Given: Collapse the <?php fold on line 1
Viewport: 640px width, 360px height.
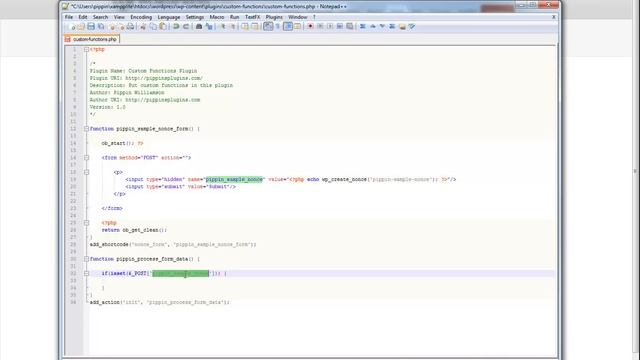Looking at the screenshot, I should coord(86,49).
